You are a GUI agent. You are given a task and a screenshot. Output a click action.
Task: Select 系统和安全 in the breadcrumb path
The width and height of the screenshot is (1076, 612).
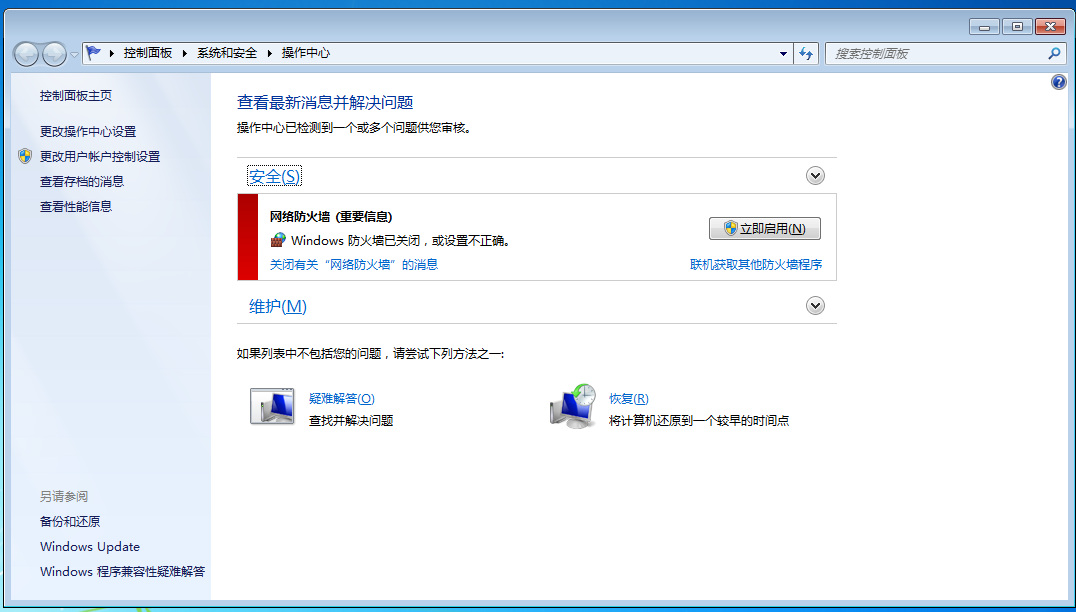pos(227,53)
